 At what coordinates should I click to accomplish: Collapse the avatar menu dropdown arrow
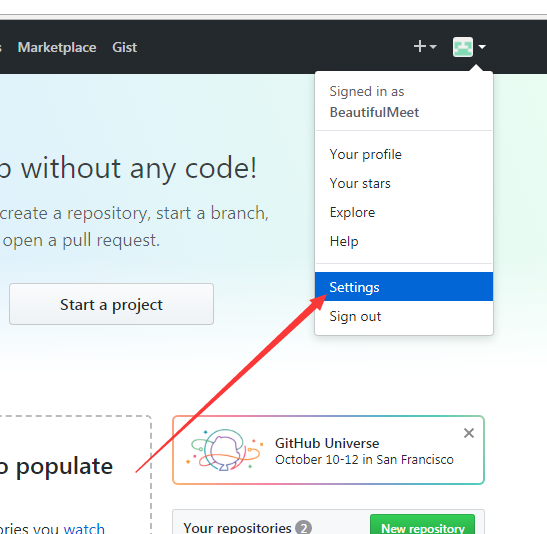tap(482, 47)
